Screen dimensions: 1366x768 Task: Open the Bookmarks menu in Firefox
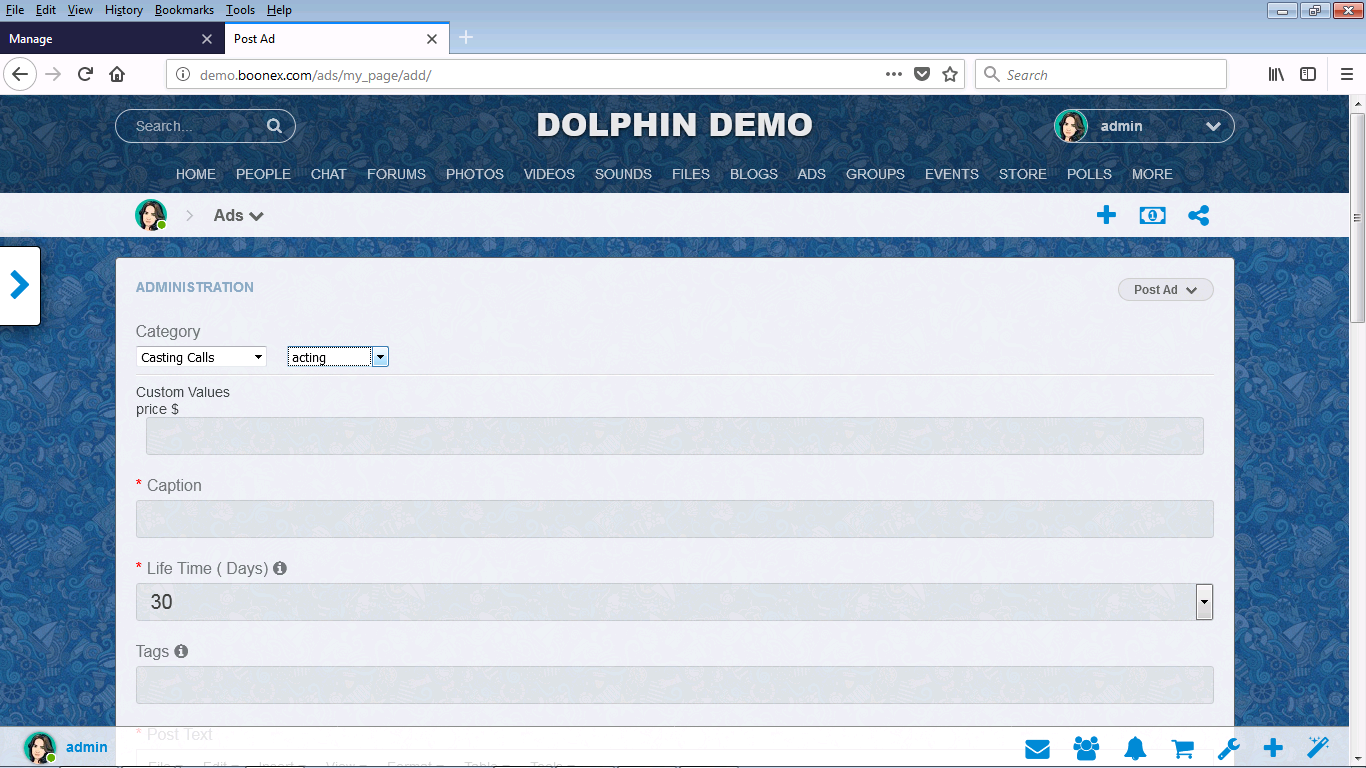[185, 10]
